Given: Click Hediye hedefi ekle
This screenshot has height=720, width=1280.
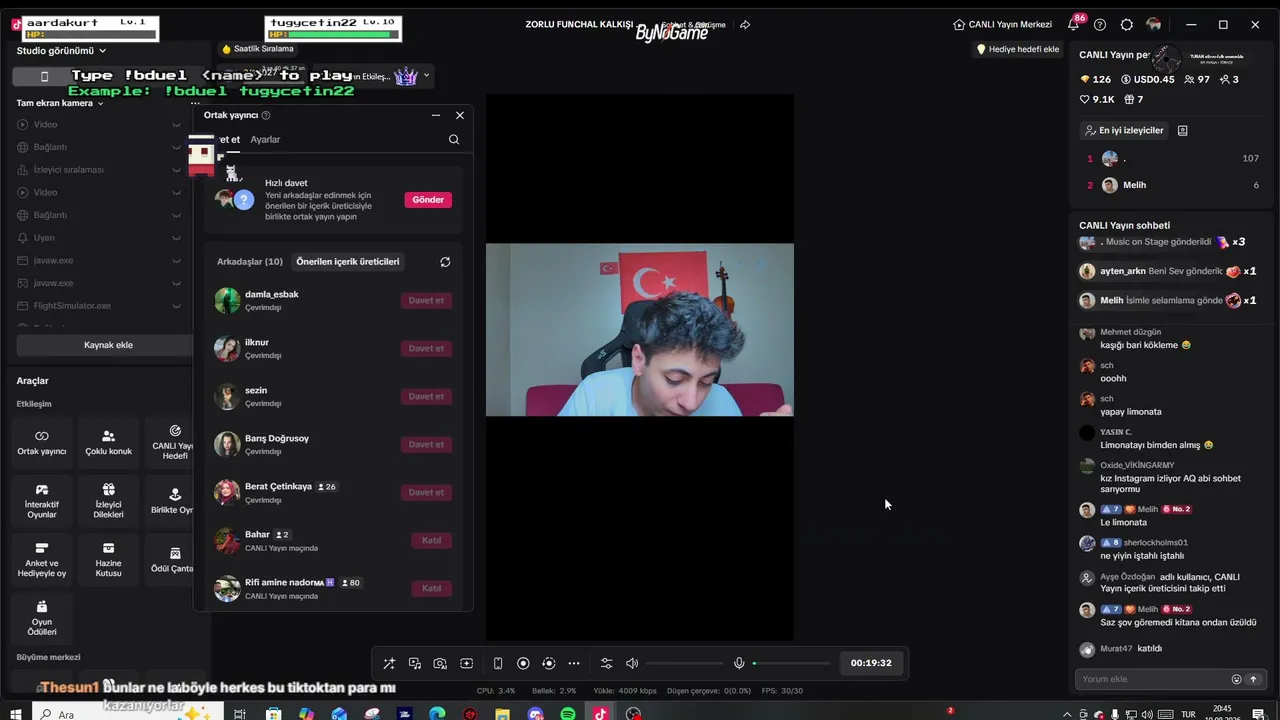Looking at the screenshot, I should [1018, 49].
